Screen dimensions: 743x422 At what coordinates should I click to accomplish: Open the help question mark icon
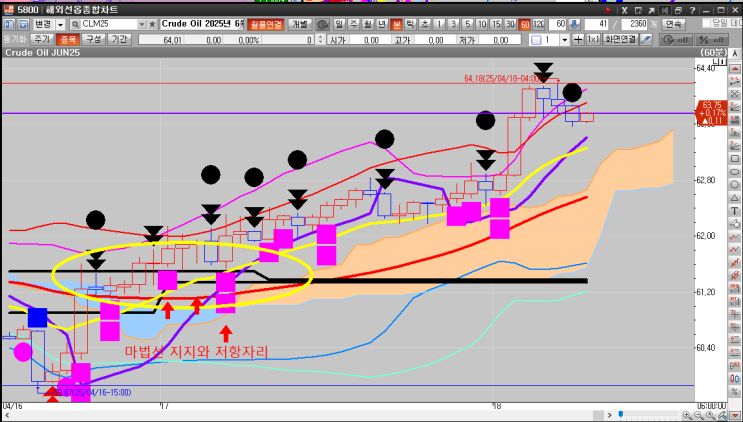(x=692, y=10)
